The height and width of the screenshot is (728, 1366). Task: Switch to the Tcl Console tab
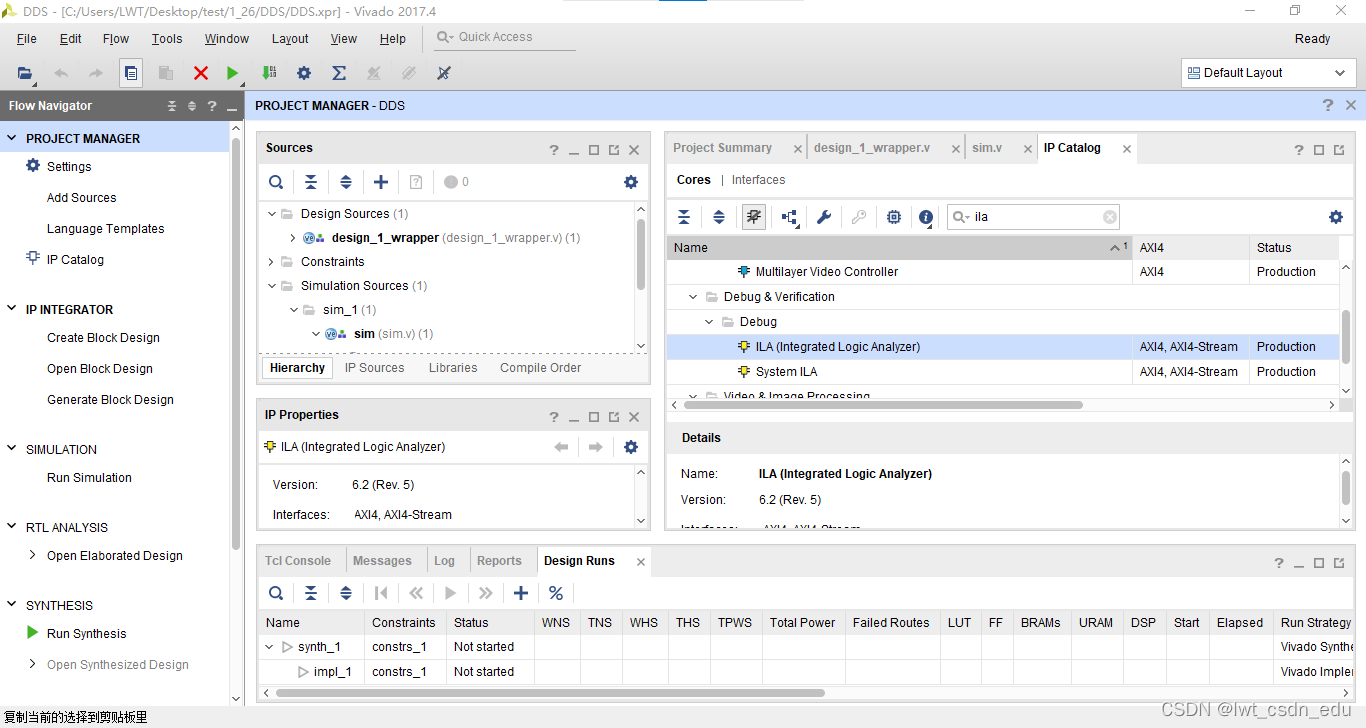pos(298,561)
